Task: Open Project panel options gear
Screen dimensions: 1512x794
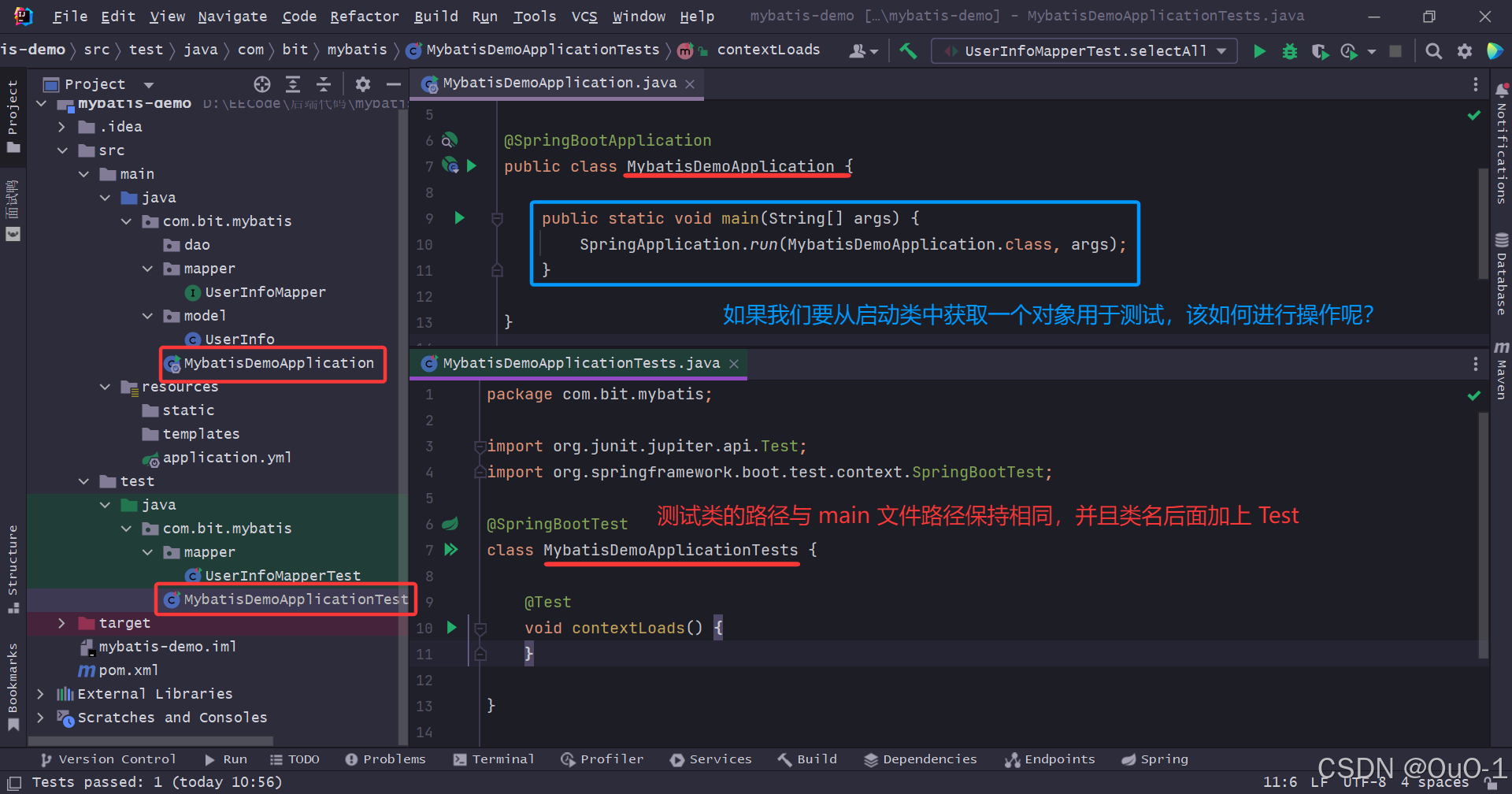Action: tap(363, 84)
